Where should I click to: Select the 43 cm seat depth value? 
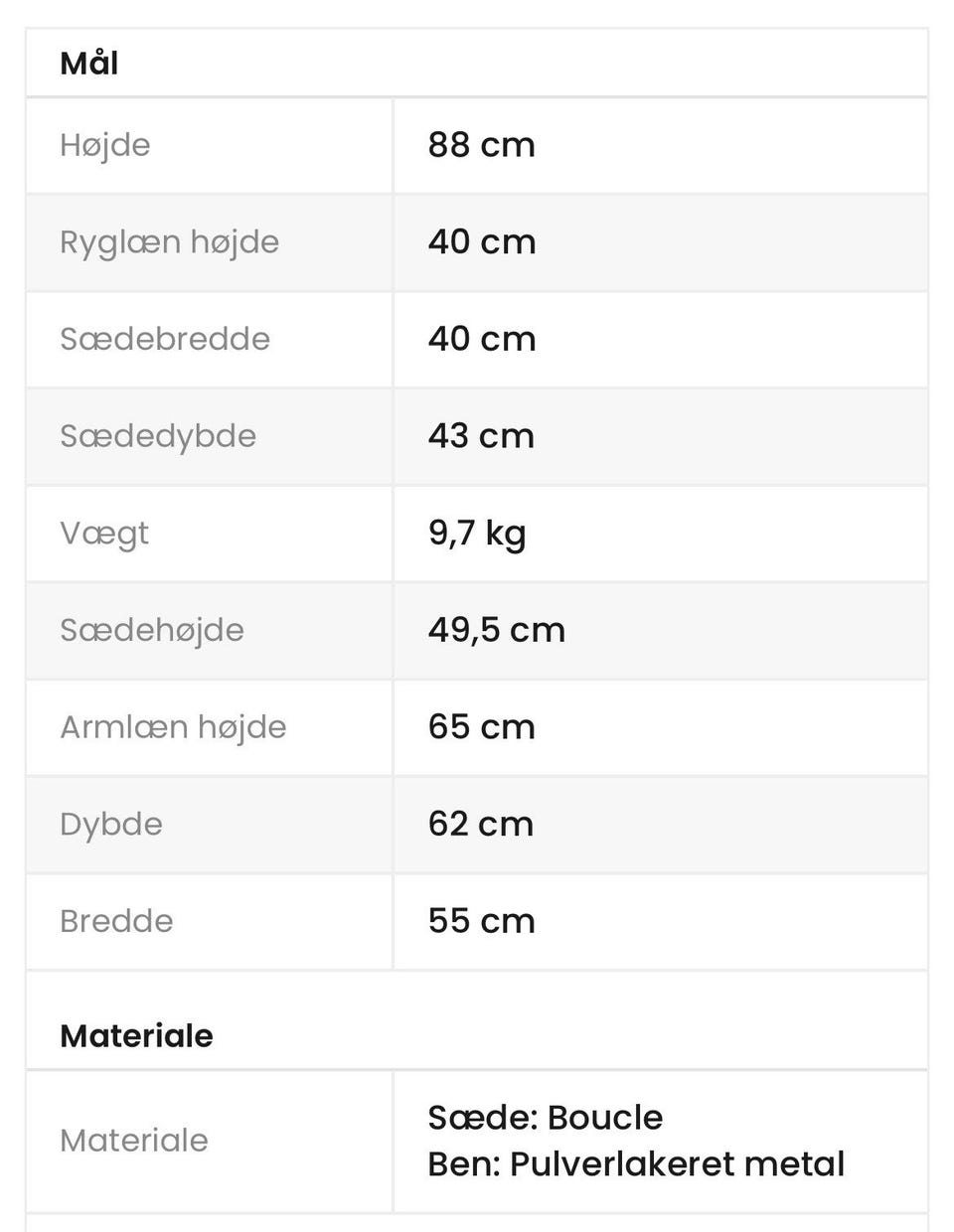point(482,436)
